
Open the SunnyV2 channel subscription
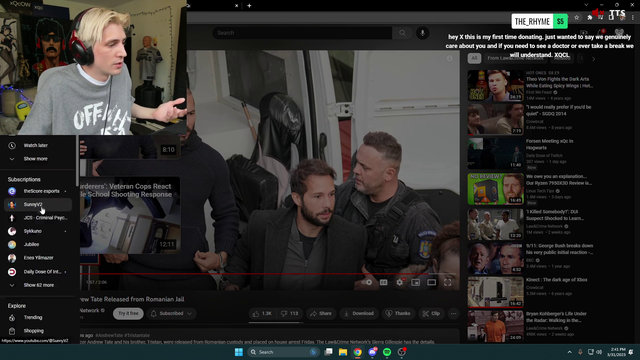click(x=38, y=204)
